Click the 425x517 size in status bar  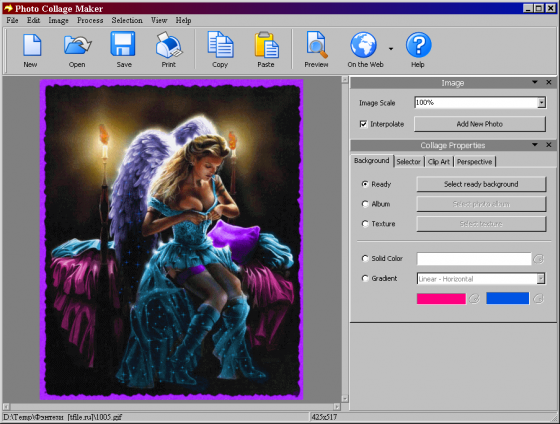tap(324, 417)
